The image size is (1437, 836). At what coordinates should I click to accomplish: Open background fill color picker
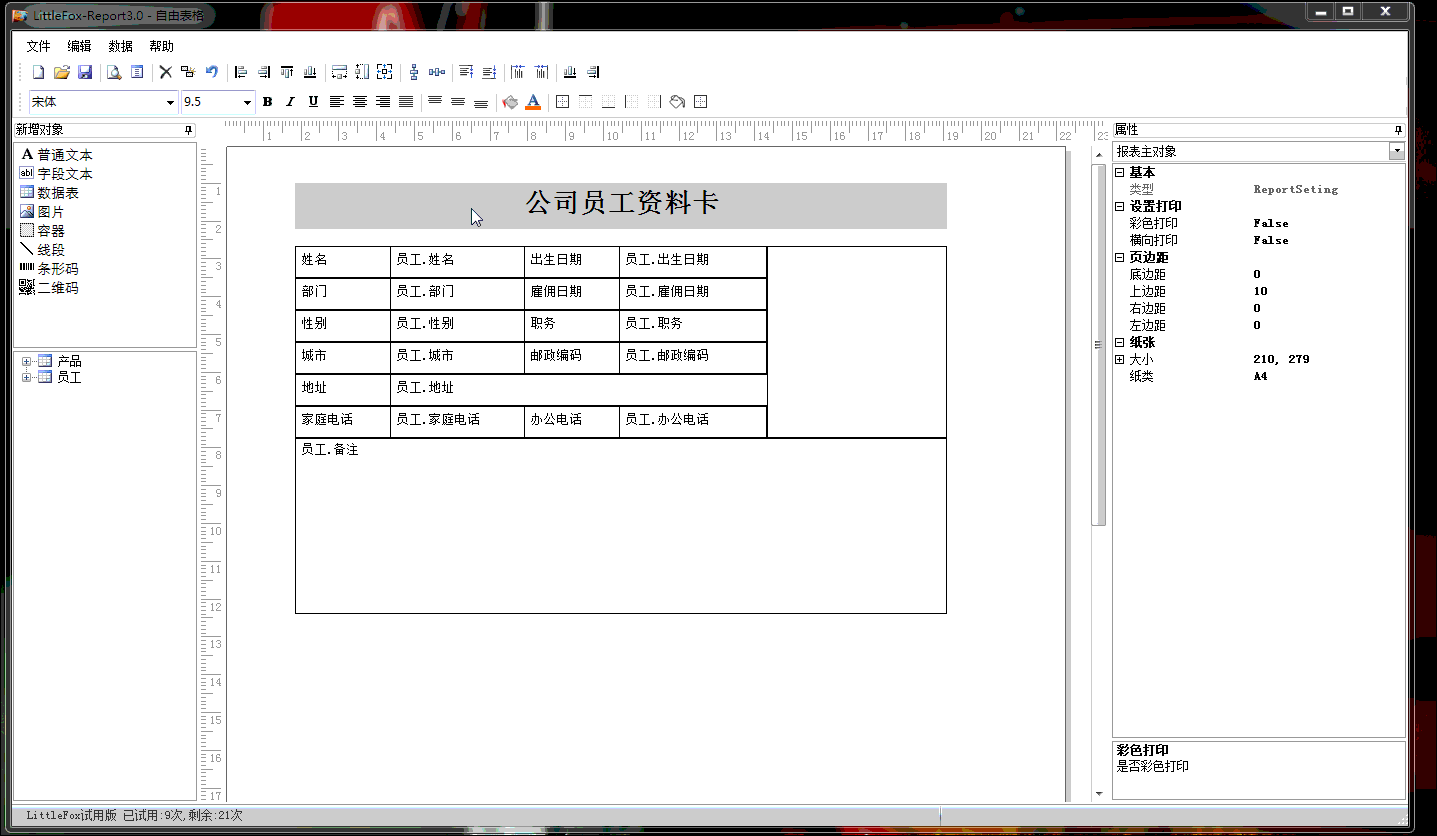click(510, 101)
